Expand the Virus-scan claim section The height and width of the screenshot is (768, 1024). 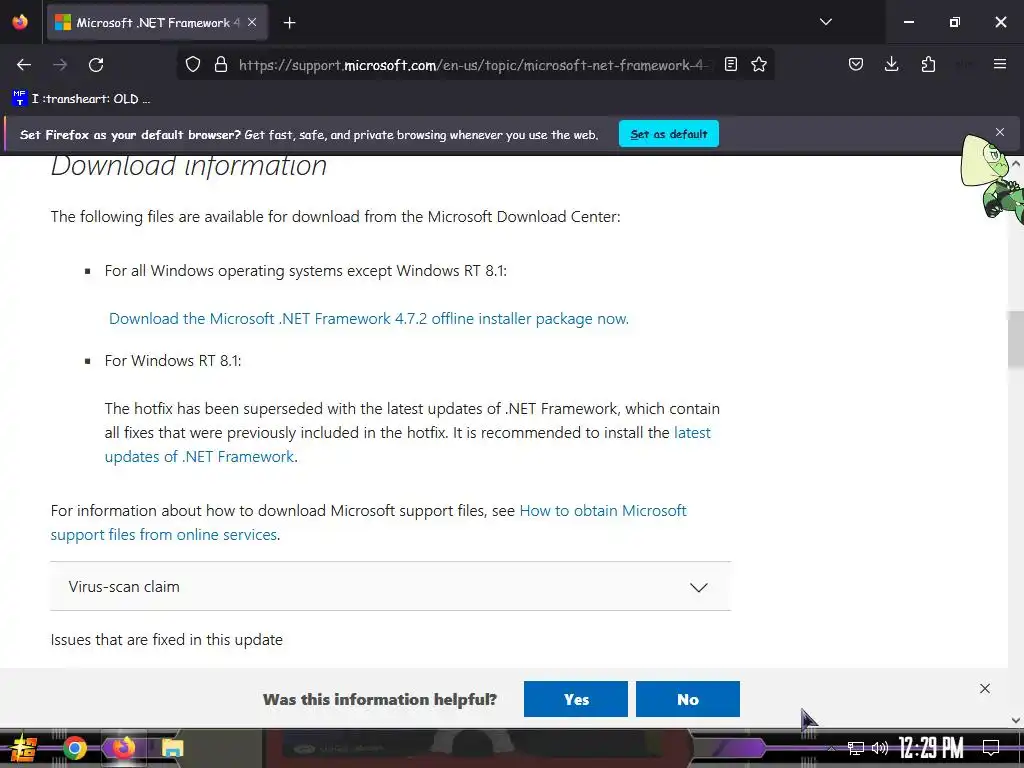(391, 586)
